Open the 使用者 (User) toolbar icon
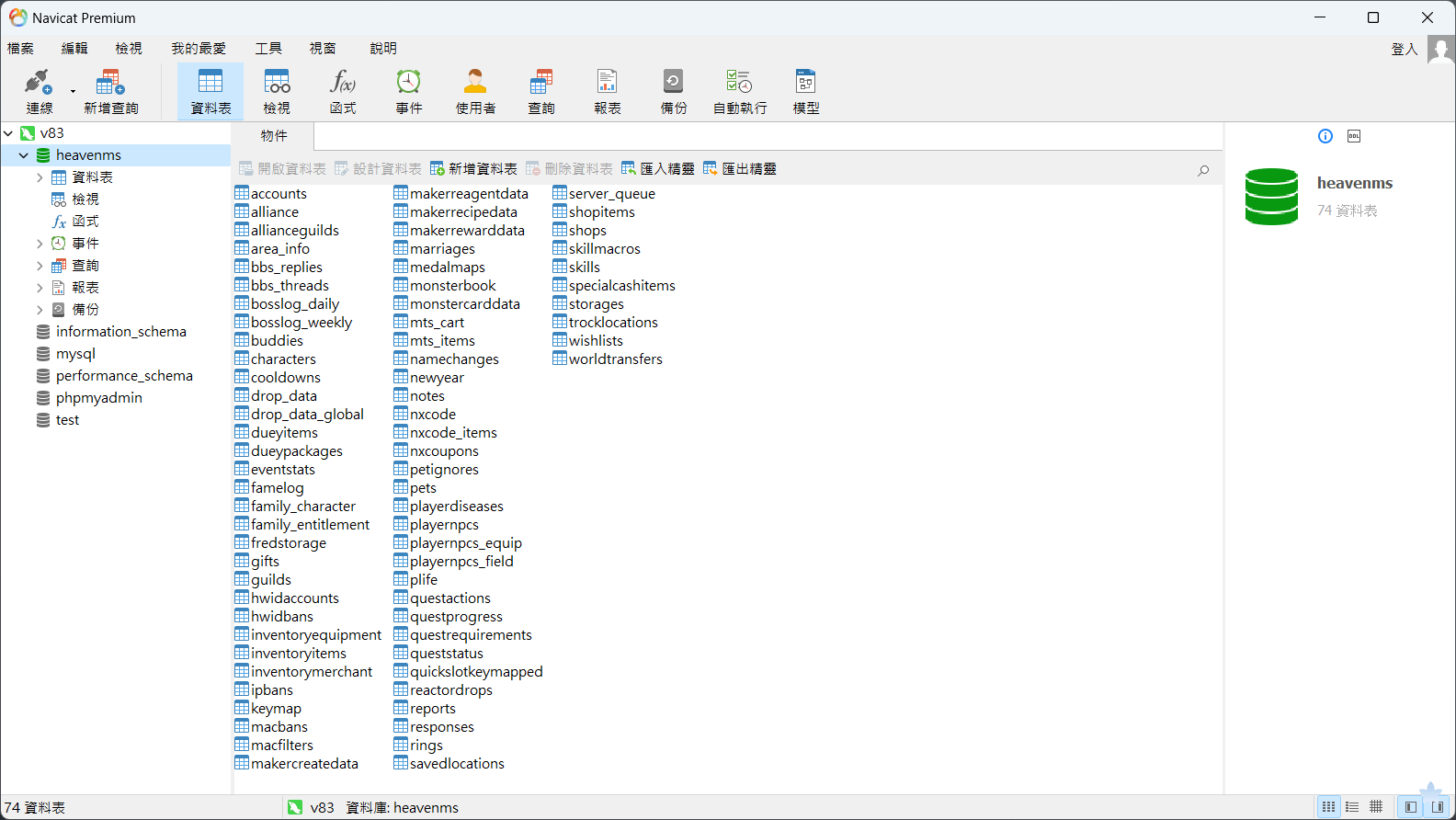The width and height of the screenshot is (1456, 820). click(475, 91)
